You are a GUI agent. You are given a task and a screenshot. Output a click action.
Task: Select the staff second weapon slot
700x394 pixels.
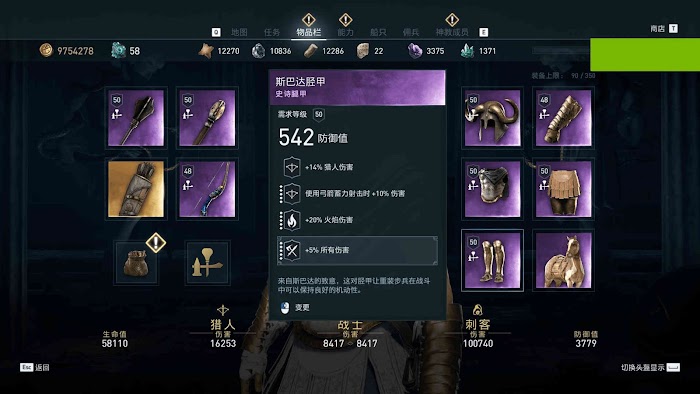[x=207, y=118]
